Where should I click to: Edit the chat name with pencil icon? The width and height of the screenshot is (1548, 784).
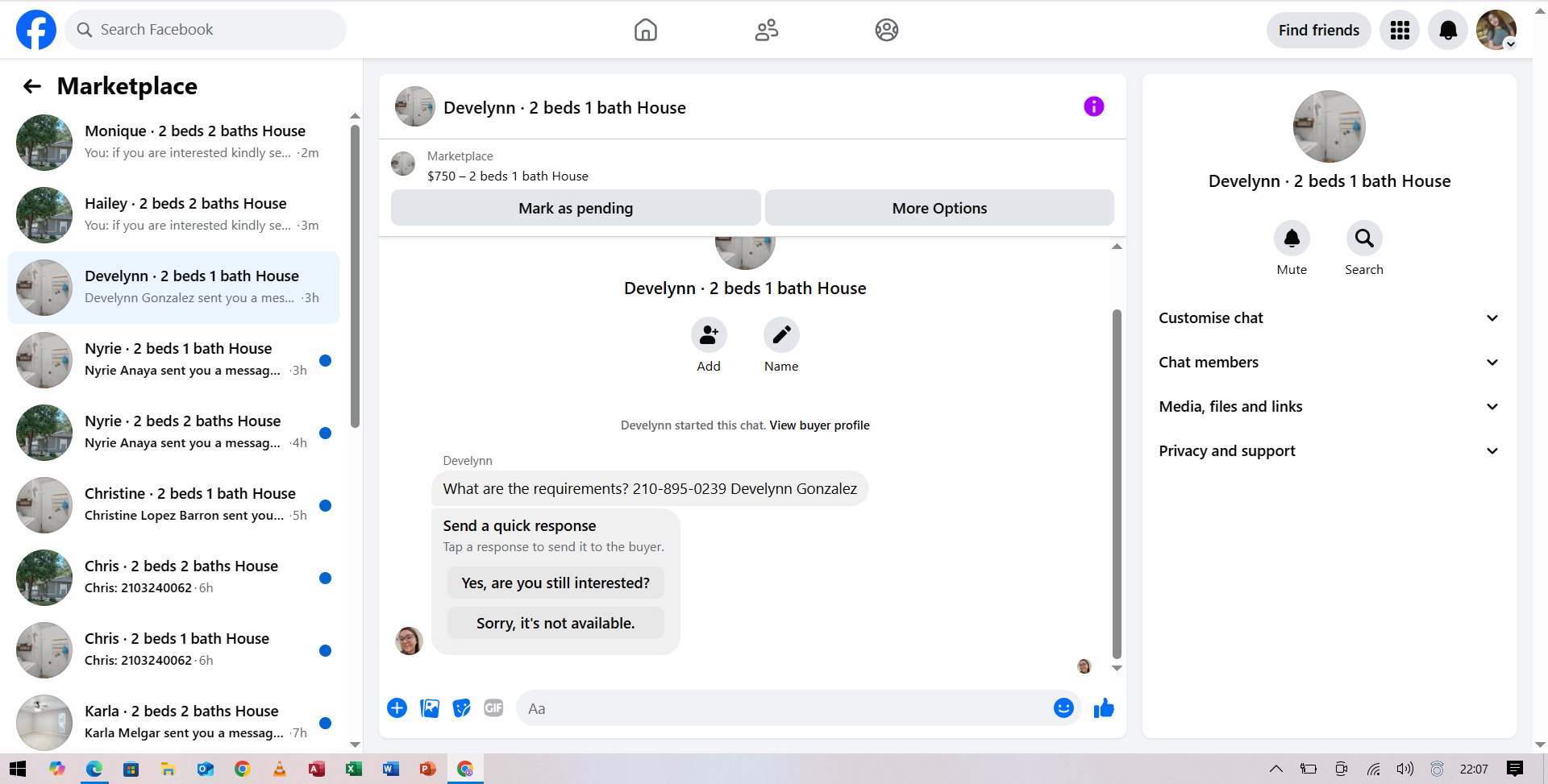(x=781, y=335)
